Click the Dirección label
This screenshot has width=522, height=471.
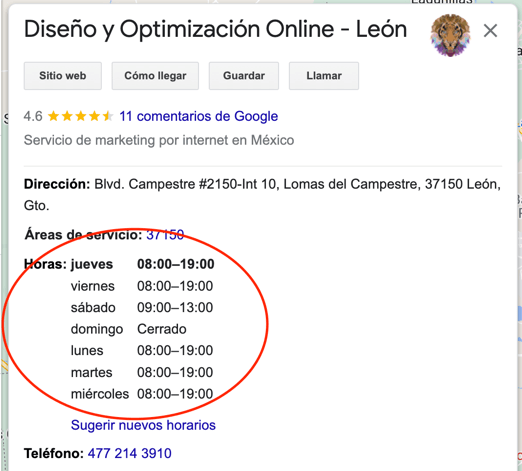coord(57,184)
